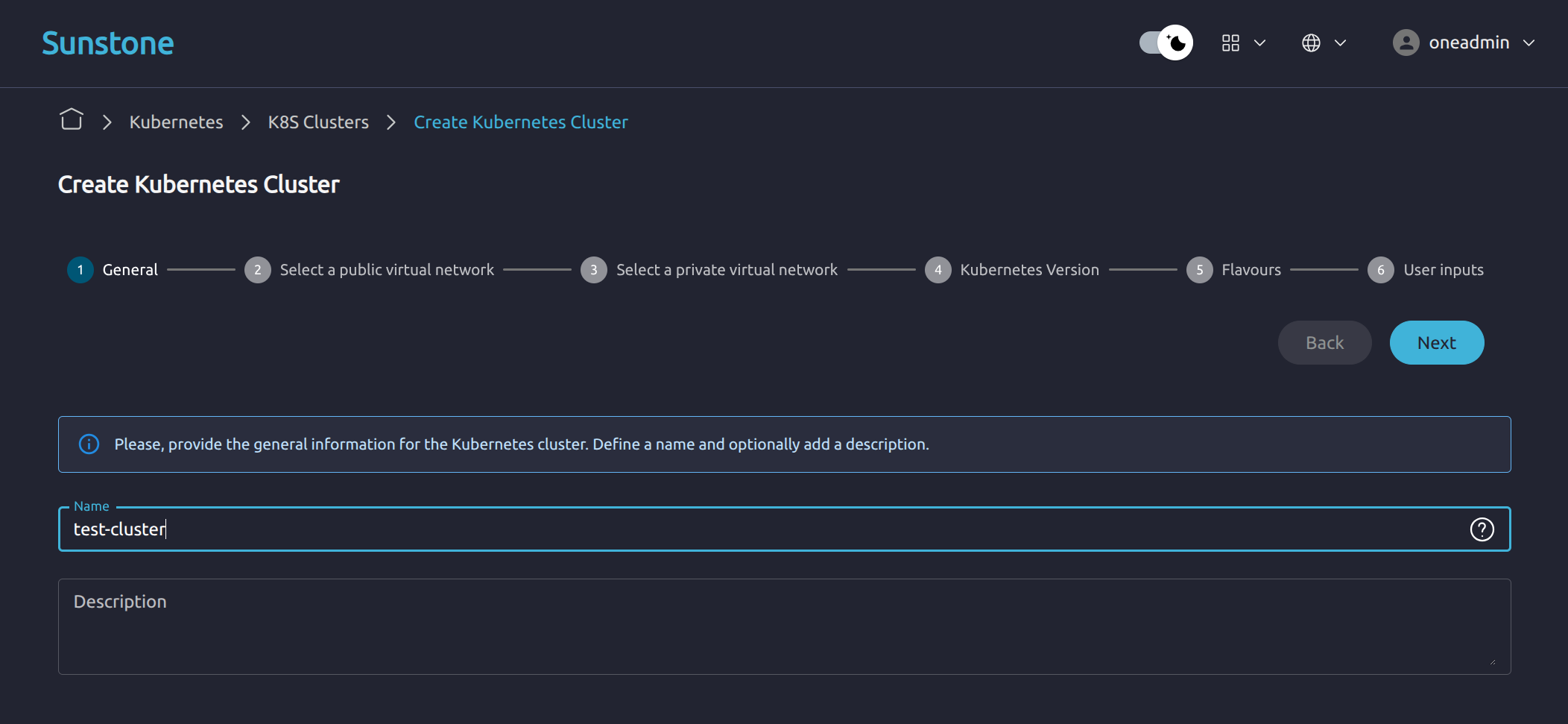Open the oneadmin user menu
This screenshot has width=1568, height=724.
[x=1464, y=43]
